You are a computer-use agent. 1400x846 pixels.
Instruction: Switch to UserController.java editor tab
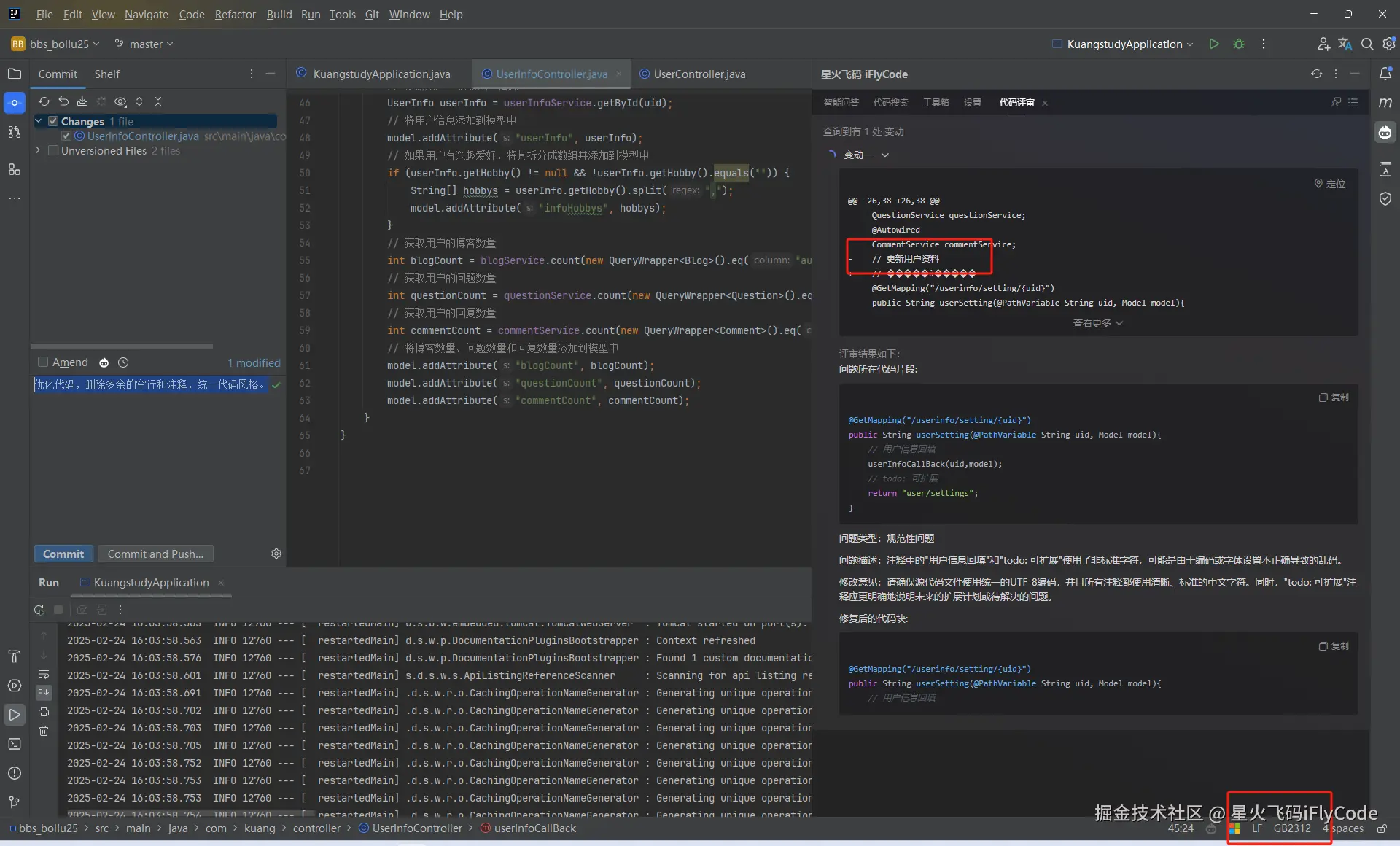699,74
